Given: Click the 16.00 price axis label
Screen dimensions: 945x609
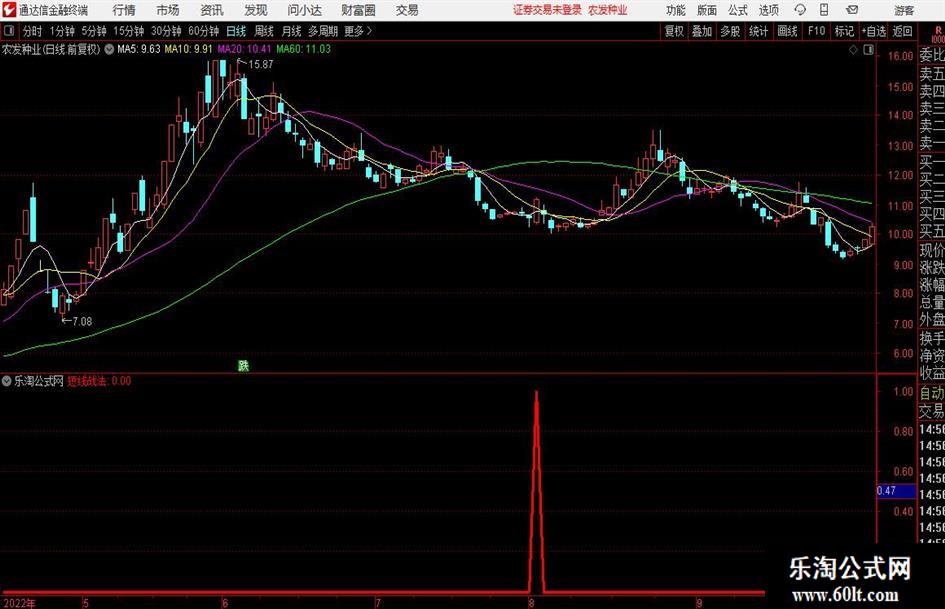Looking at the screenshot, I should 900,56.
